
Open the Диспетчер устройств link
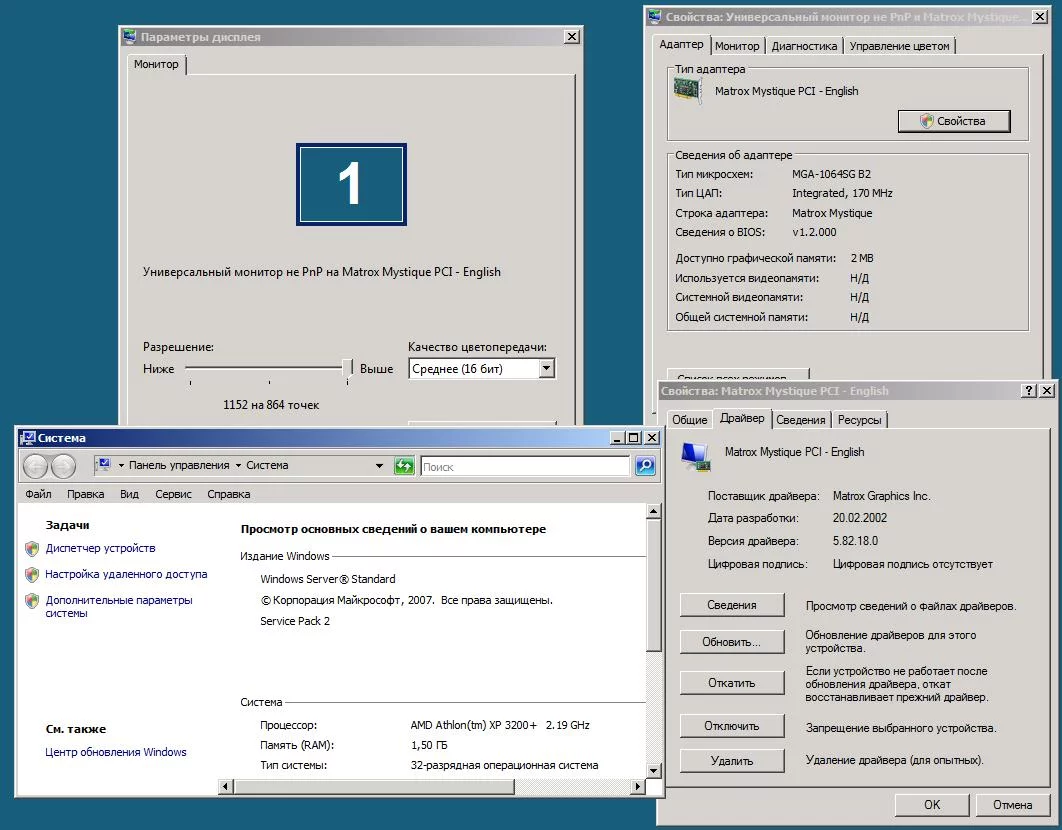(x=100, y=548)
